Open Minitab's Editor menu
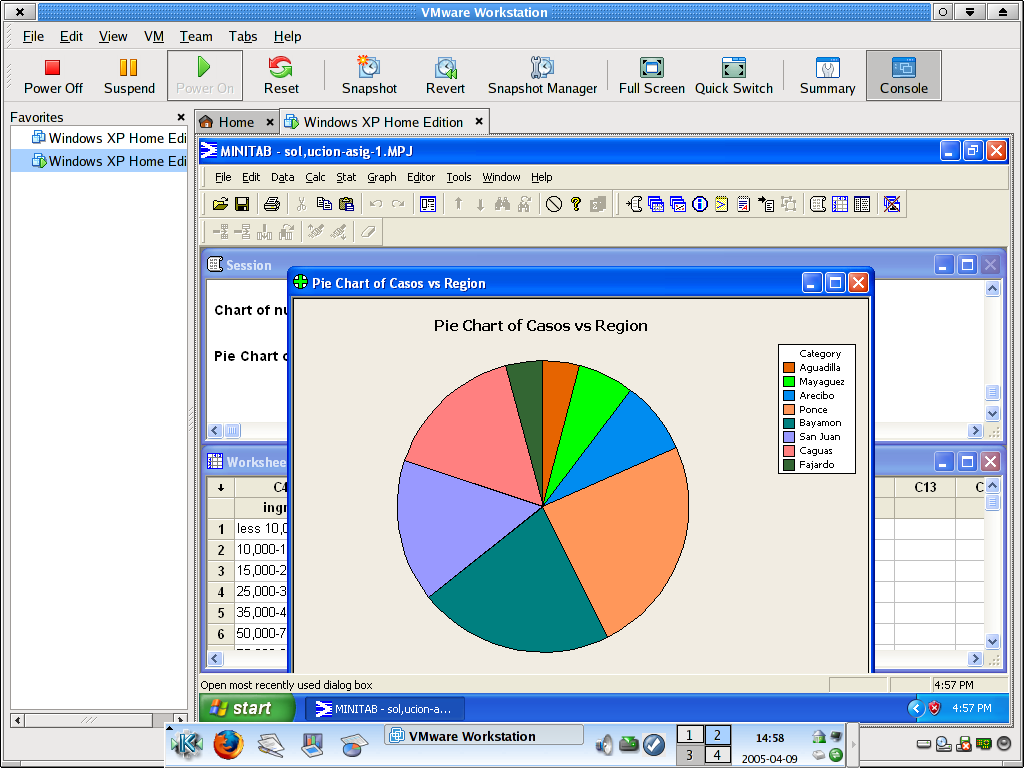The width and height of the screenshot is (1024, 768). [x=421, y=177]
